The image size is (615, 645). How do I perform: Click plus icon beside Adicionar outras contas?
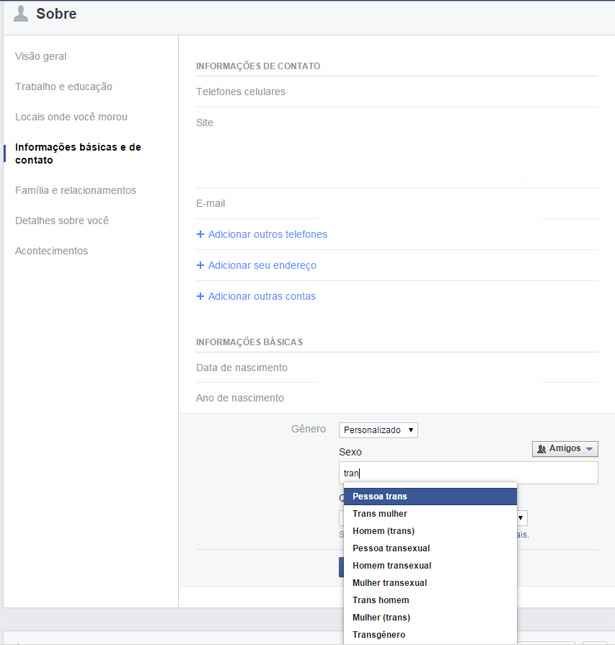[200, 296]
